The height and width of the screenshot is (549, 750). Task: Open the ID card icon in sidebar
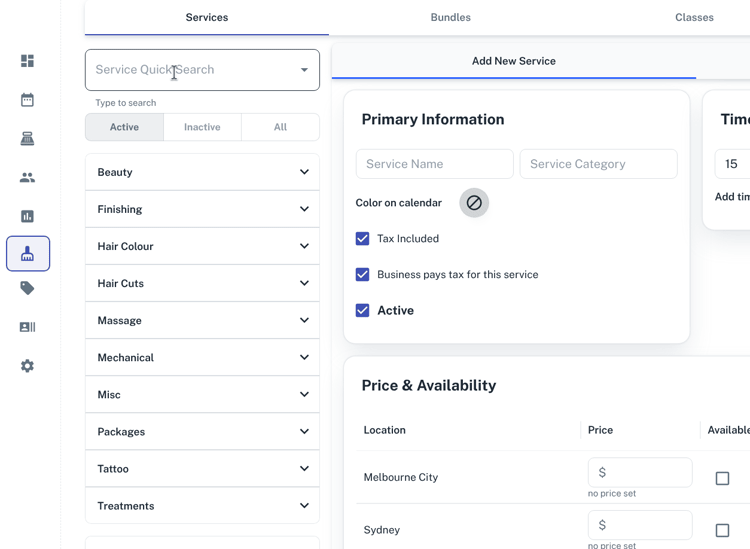27,327
